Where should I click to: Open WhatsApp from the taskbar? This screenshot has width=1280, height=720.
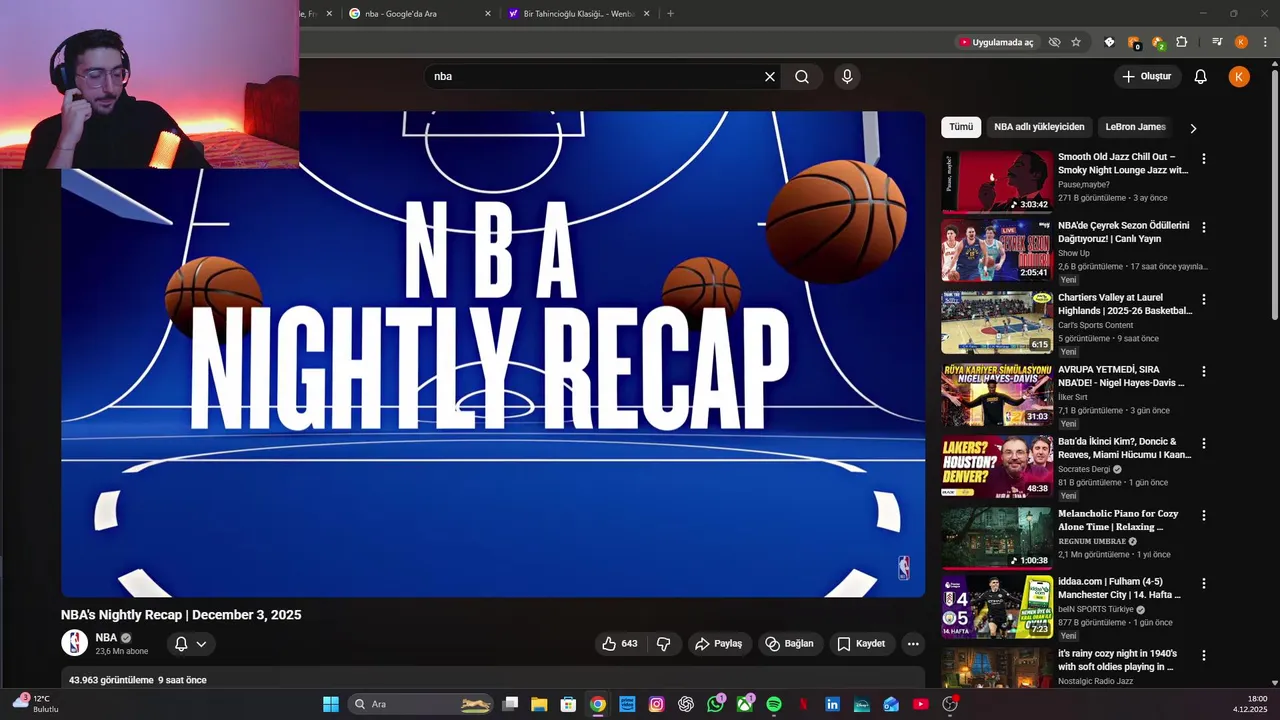[x=715, y=704]
